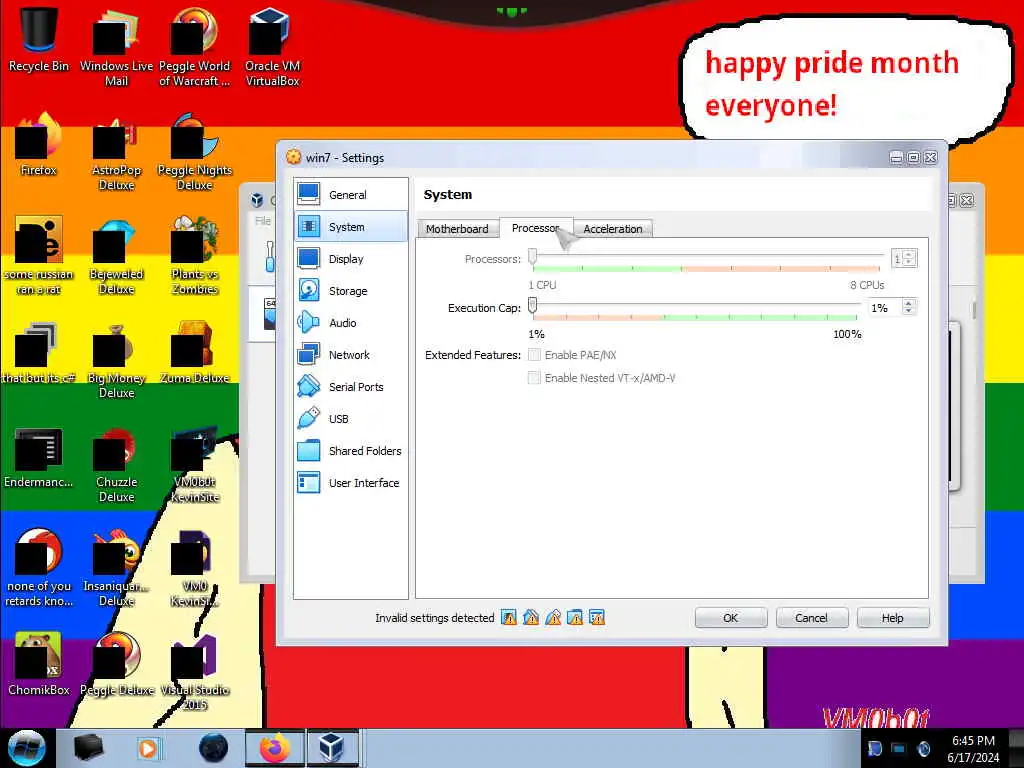Select Visual Studio 2015 desktop icon
This screenshot has width=1024, height=768.
195,673
